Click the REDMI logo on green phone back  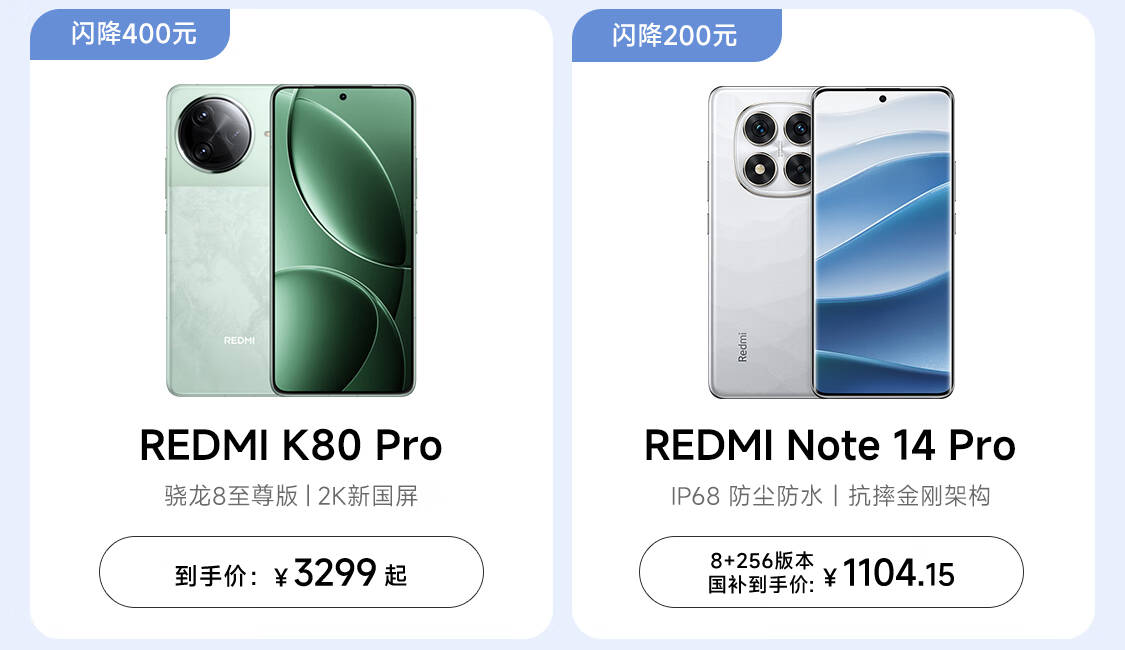pyautogui.click(x=239, y=340)
